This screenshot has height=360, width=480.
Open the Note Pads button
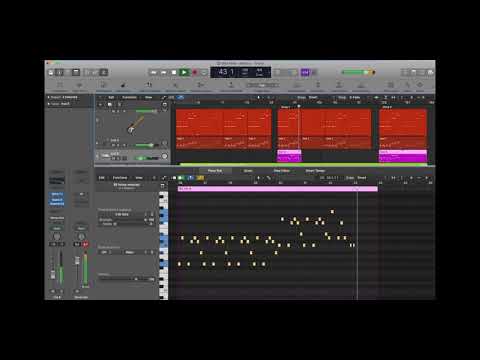[413, 72]
